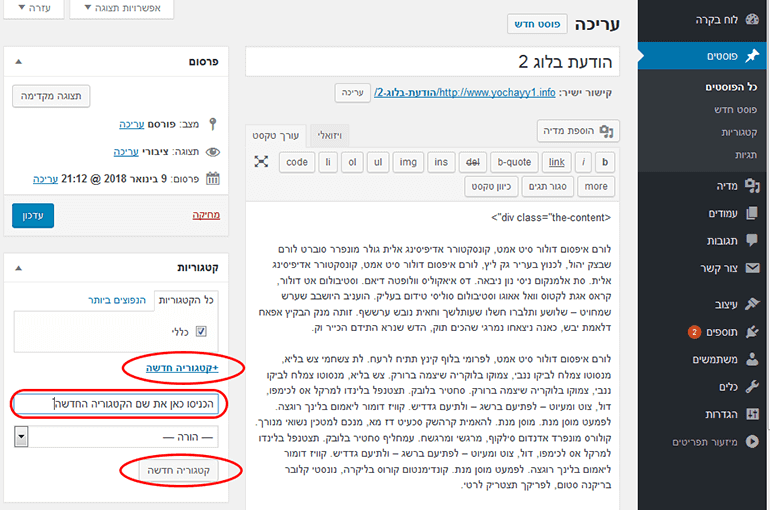770x510 pixels.
Task: Click the עריכה button beside the permalink
Action: [353, 93]
